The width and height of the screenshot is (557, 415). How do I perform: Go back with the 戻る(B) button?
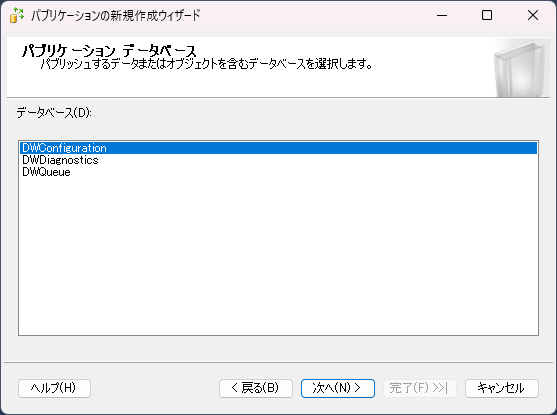tap(256, 388)
